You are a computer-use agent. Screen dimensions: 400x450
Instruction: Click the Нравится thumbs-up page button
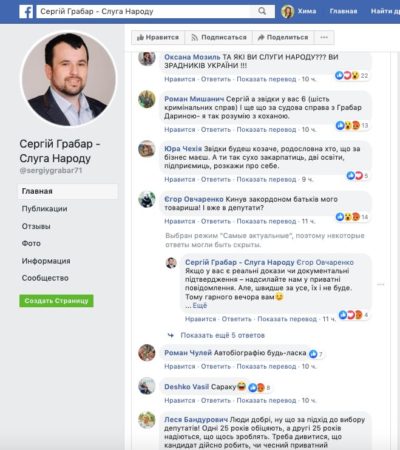pyautogui.click(x=158, y=37)
